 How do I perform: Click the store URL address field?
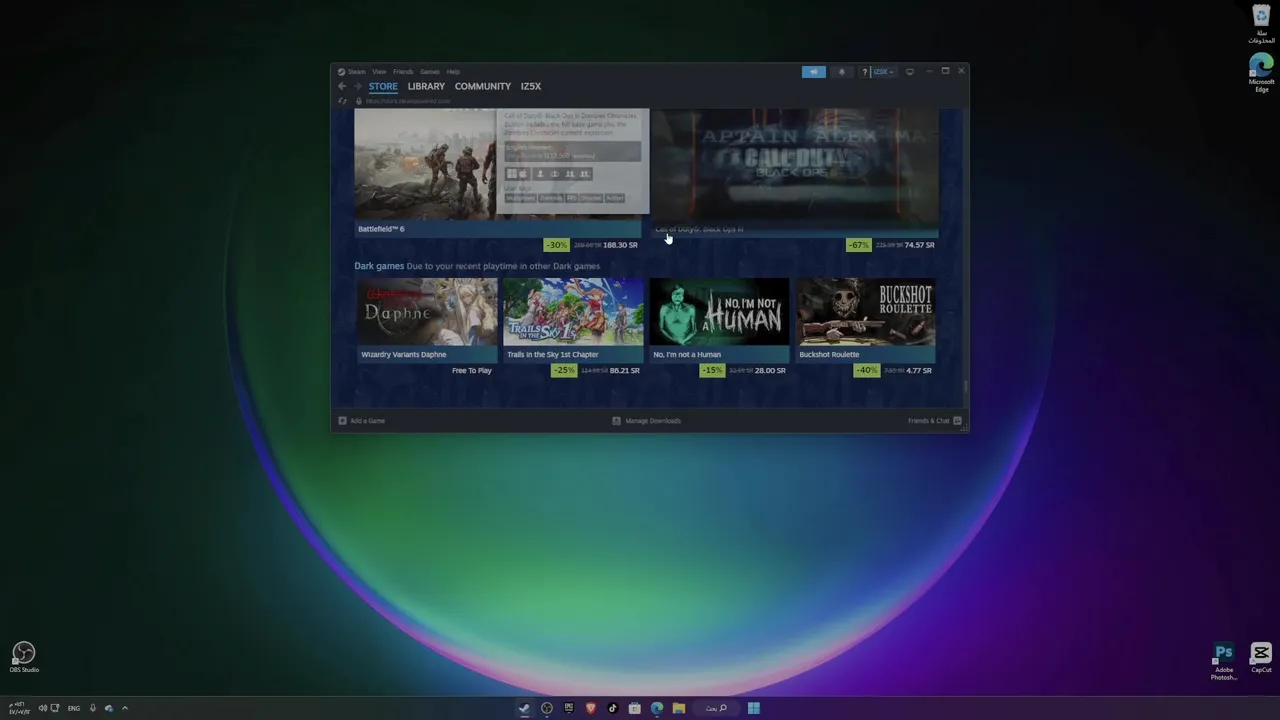pos(408,101)
